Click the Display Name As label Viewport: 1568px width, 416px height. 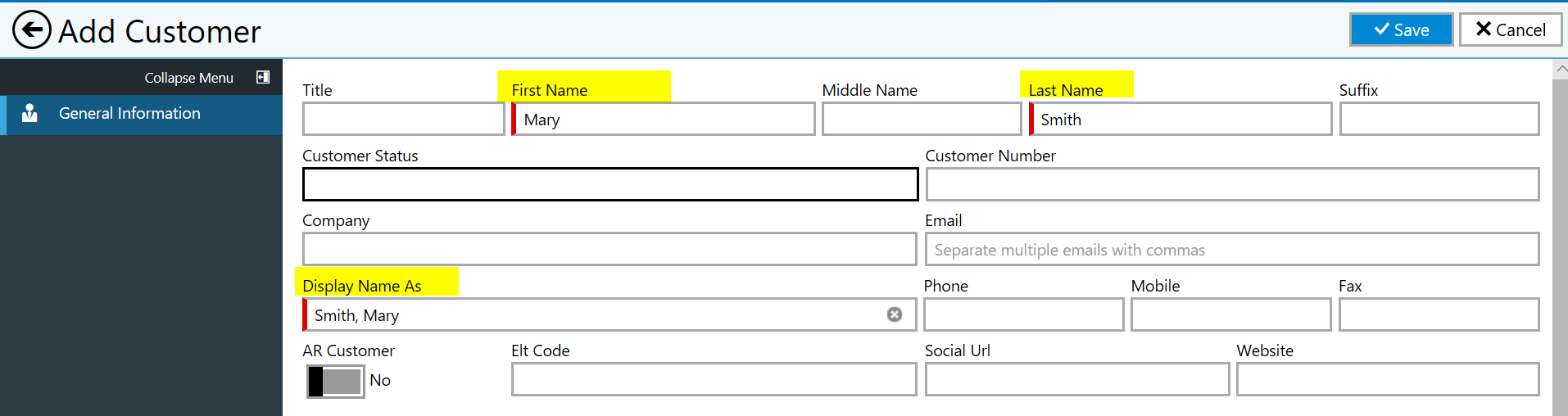click(x=362, y=286)
